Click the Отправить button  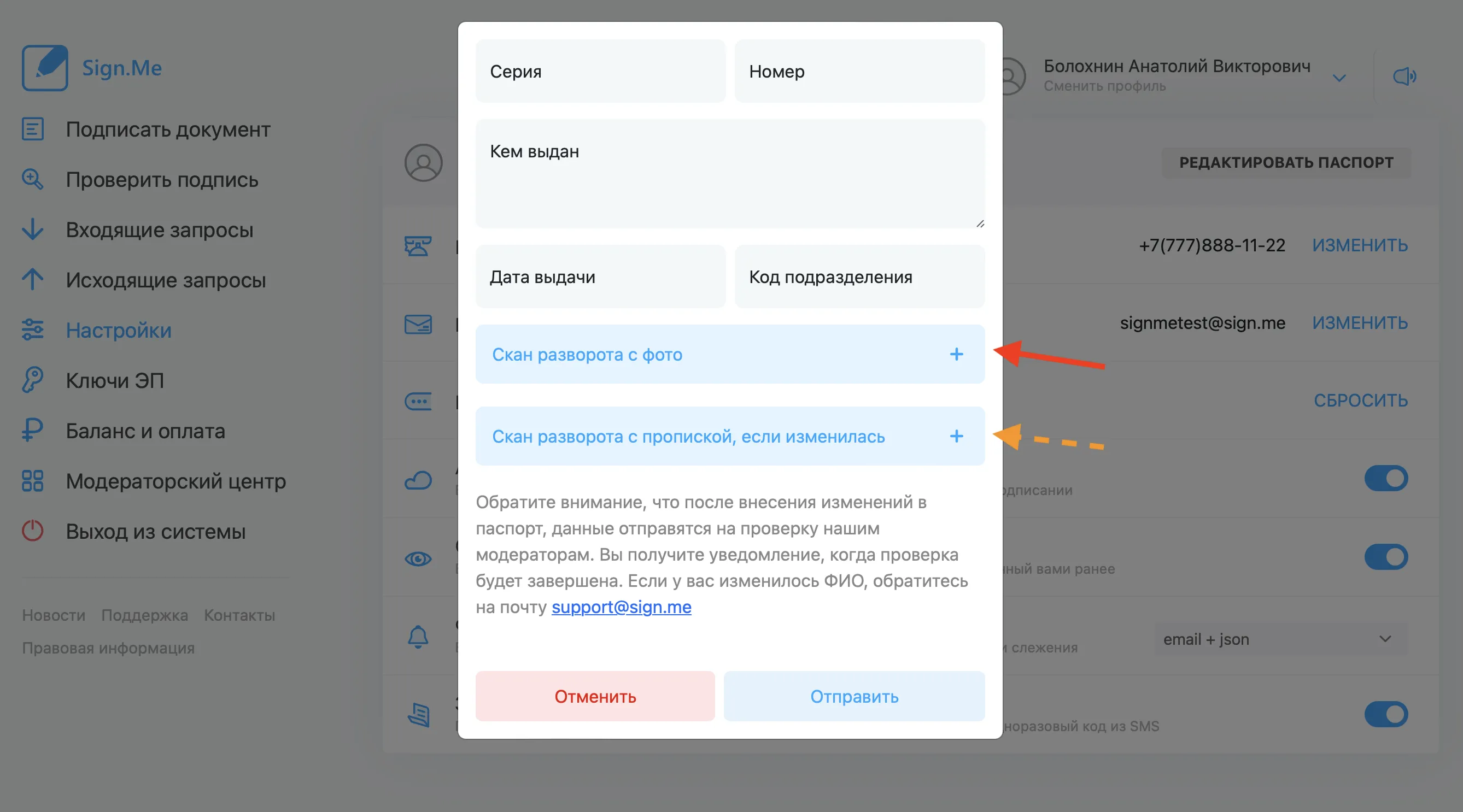(854, 696)
